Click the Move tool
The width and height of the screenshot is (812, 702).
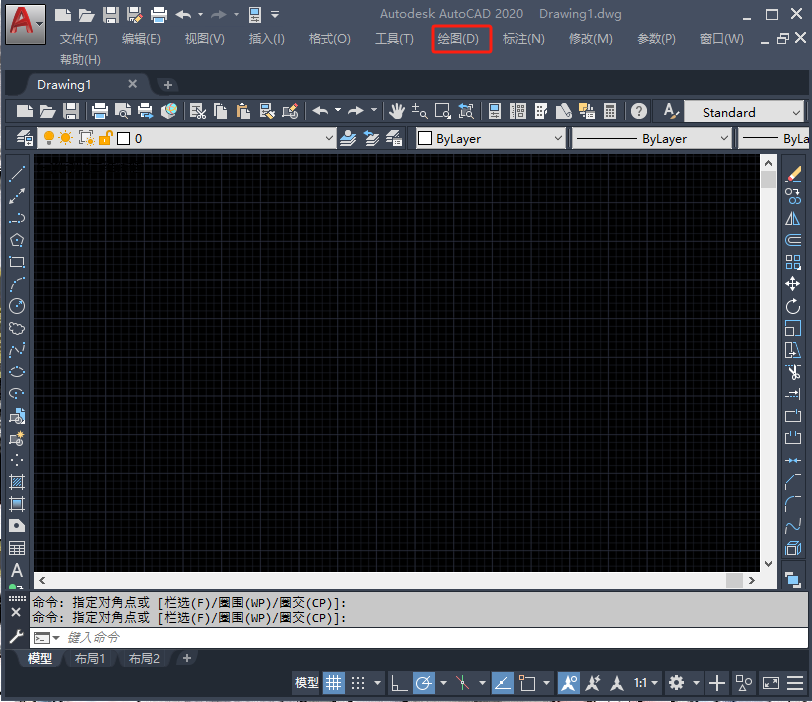click(x=793, y=284)
